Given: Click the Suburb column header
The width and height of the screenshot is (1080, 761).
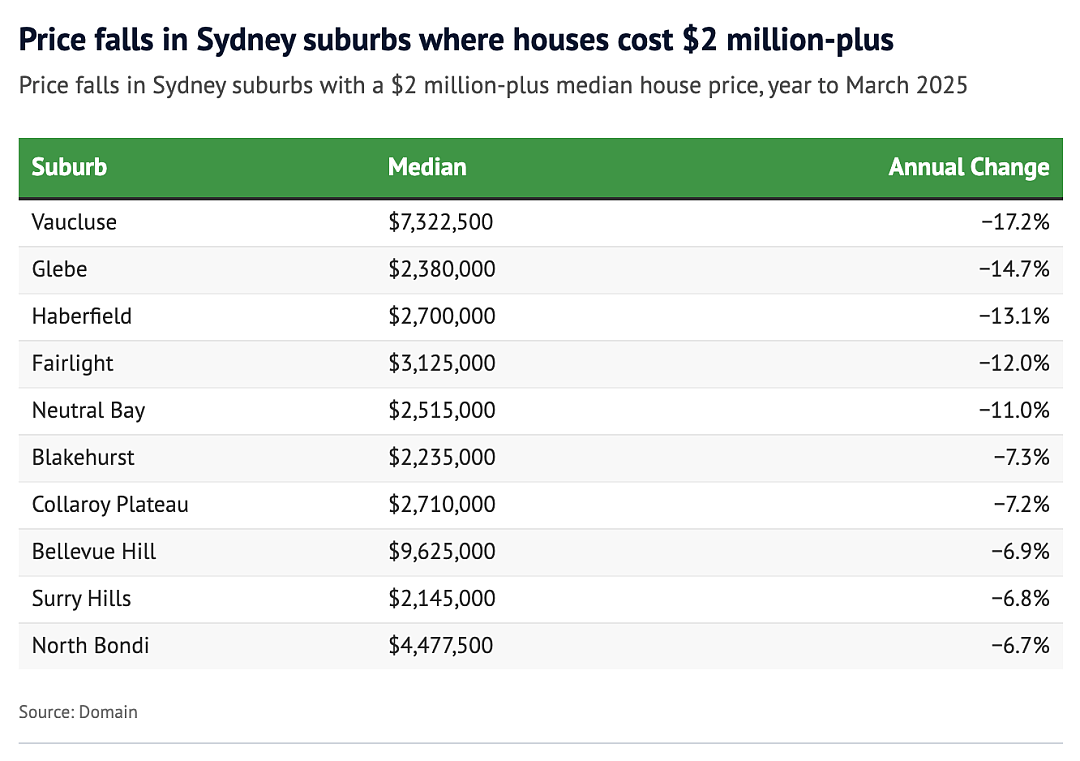Looking at the screenshot, I should (70, 167).
